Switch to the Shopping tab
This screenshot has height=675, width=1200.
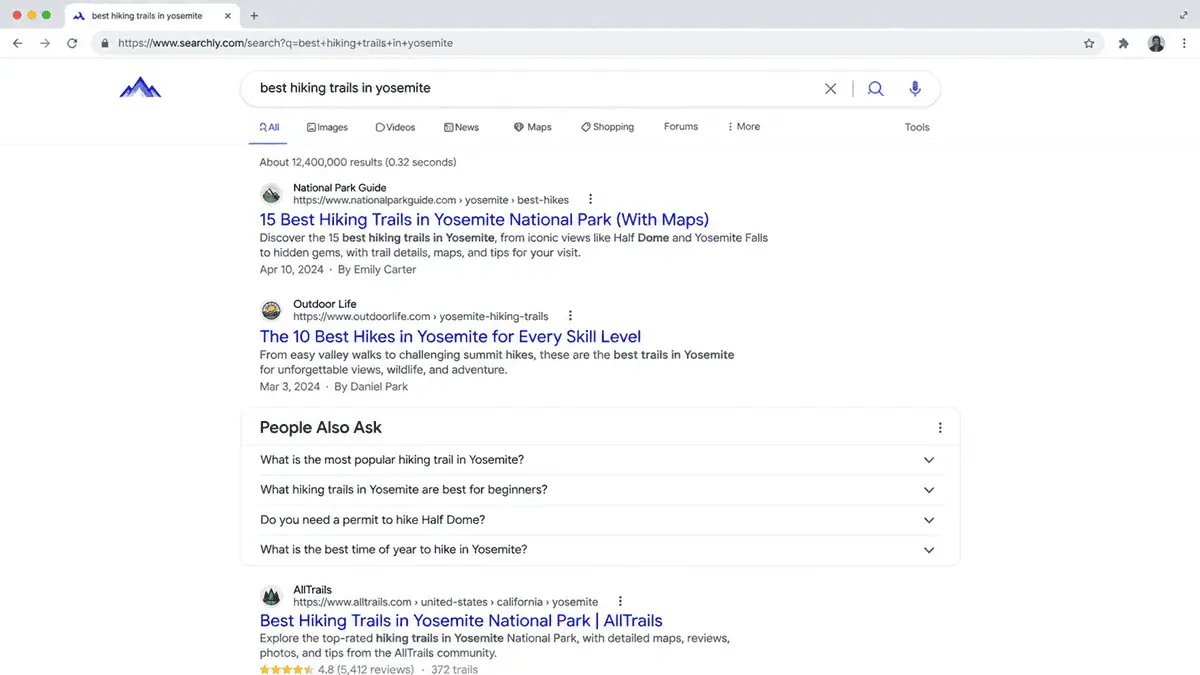click(x=607, y=127)
